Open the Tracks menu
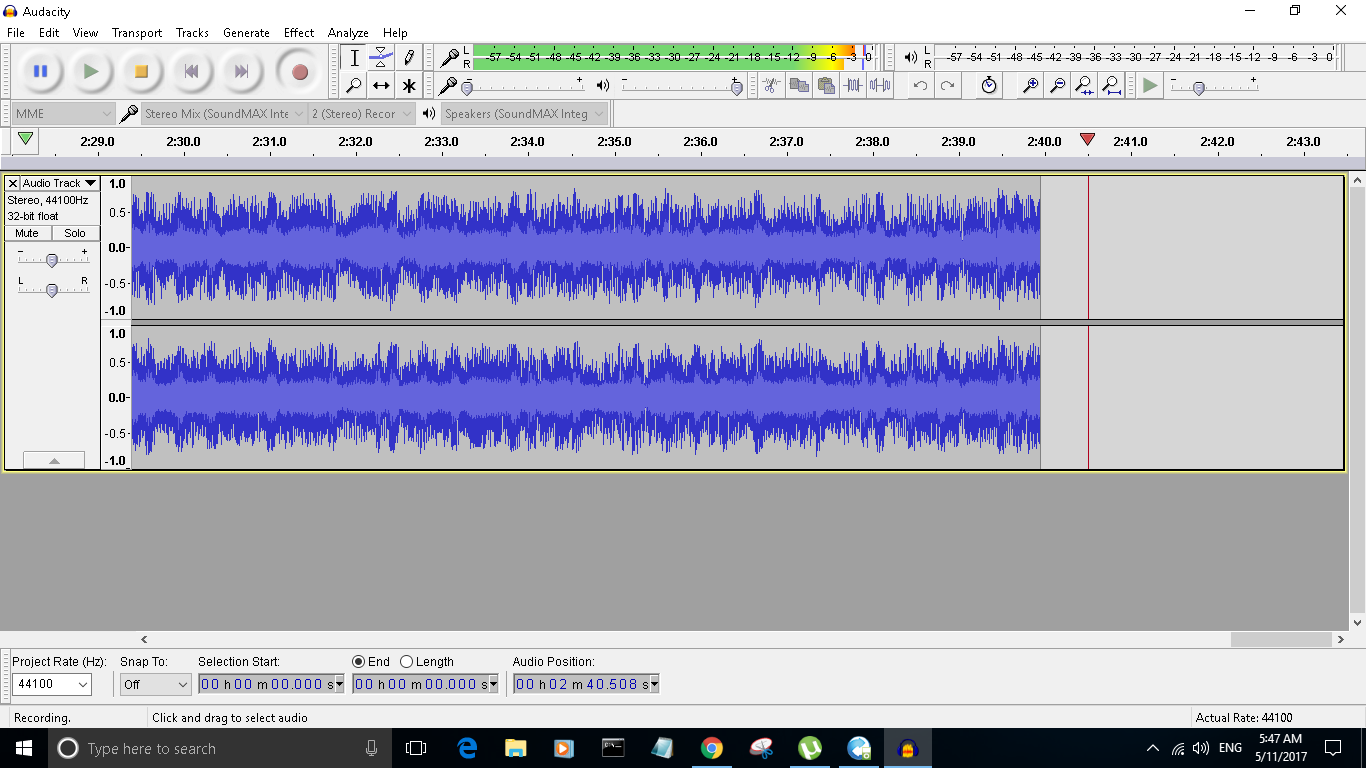Viewport: 1366px width, 768px height. [x=192, y=33]
